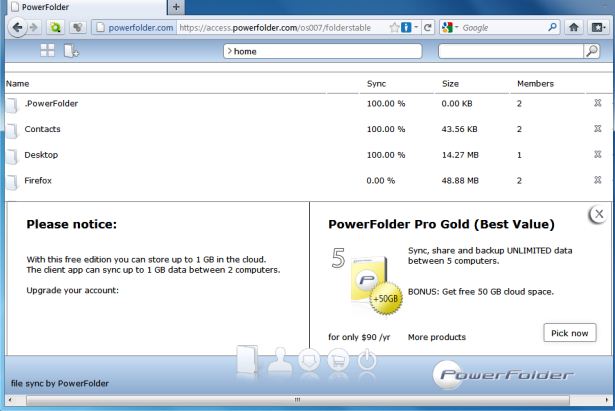Remove the Firefox folder with its X
This screenshot has width=615, height=411.
[597, 180]
